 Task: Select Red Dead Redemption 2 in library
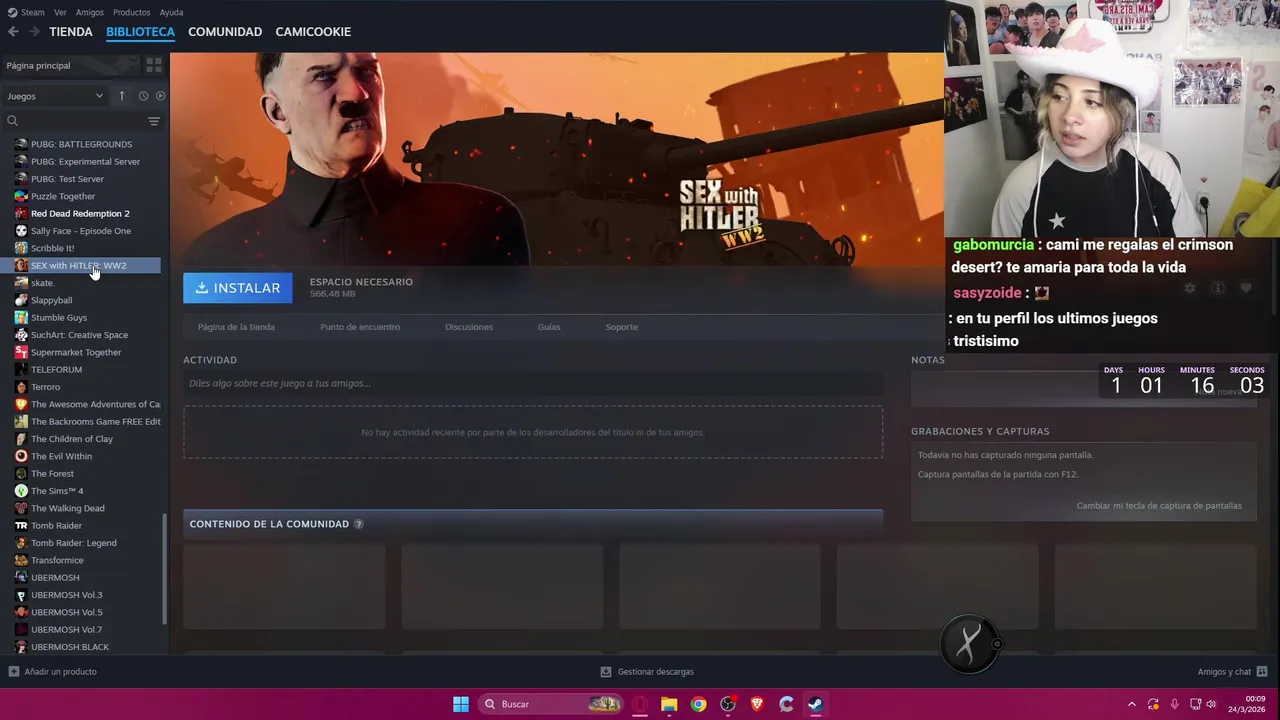tap(80, 213)
